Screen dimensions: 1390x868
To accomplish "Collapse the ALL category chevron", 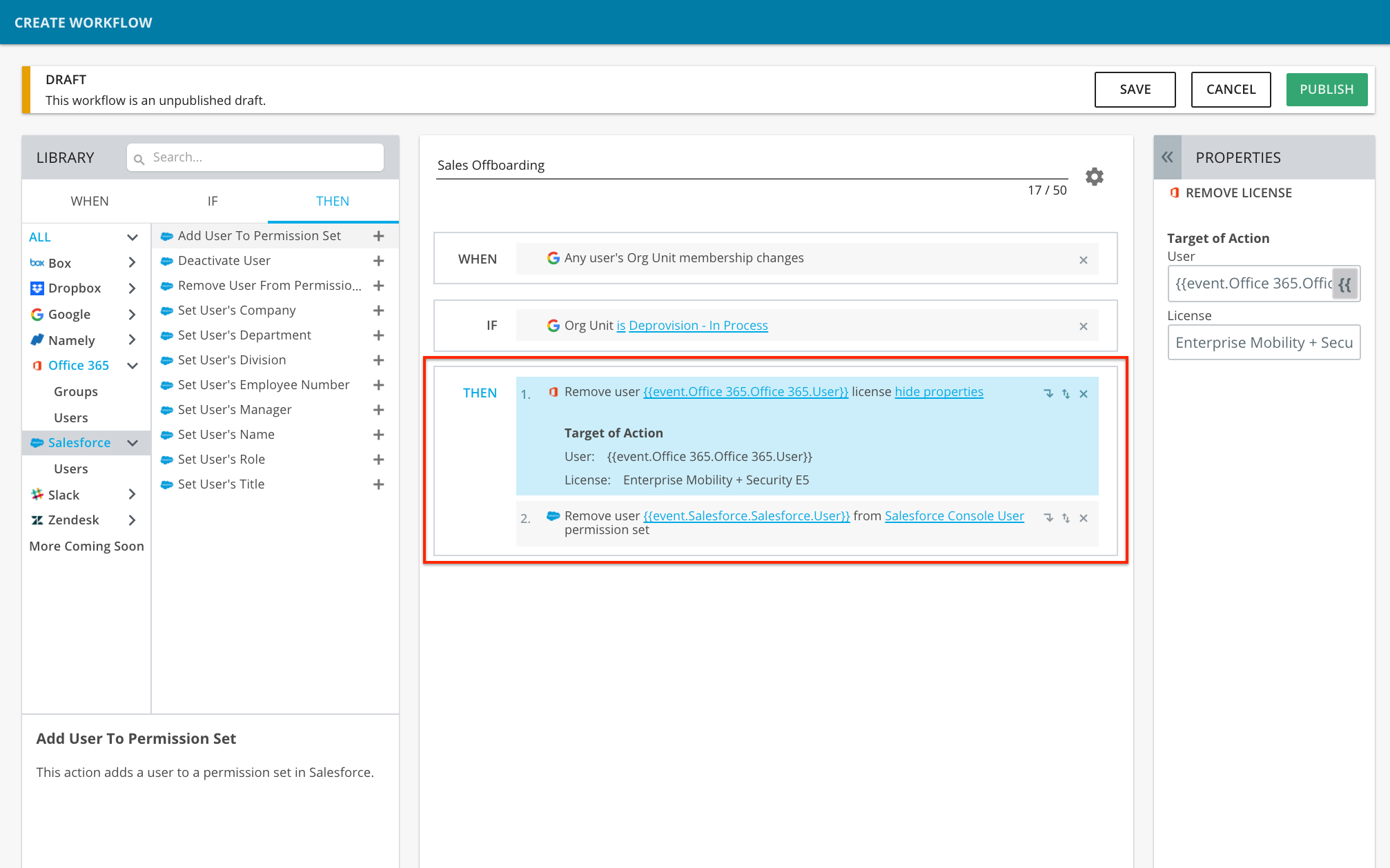I will point(133,237).
